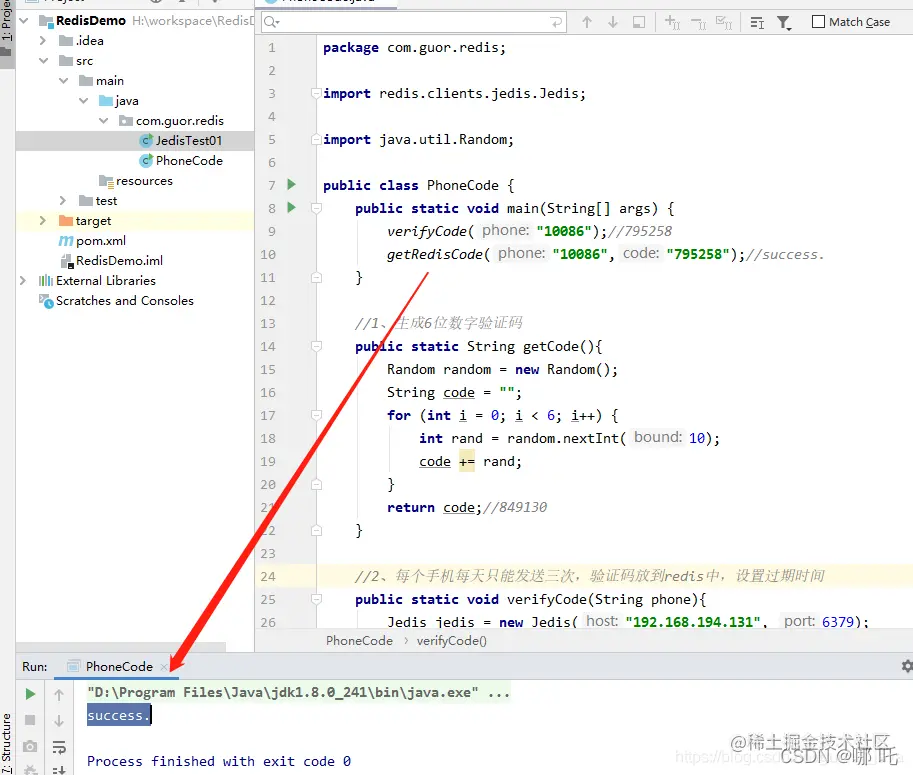Image resolution: width=913 pixels, height=775 pixels.
Task: Open the Structure tool window tab
Action: click(6, 744)
